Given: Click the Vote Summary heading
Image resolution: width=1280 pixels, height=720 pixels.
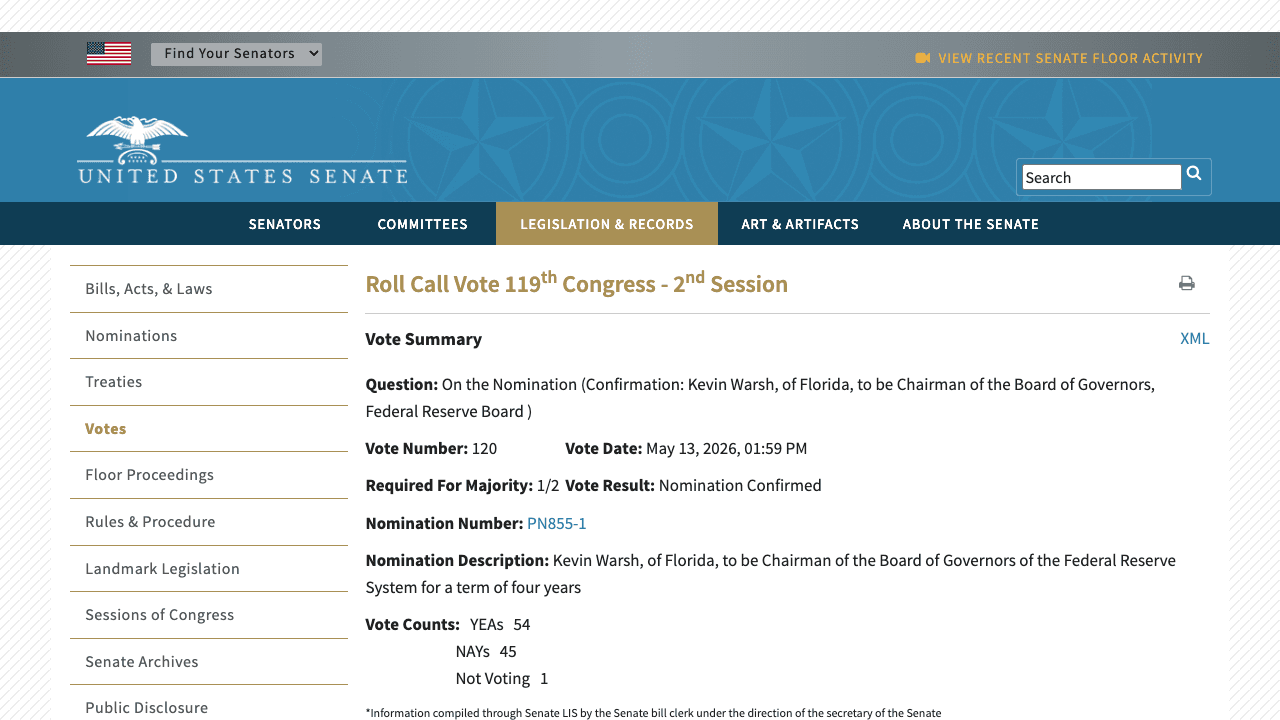Looking at the screenshot, I should pyautogui.click(x=424, y=339).
